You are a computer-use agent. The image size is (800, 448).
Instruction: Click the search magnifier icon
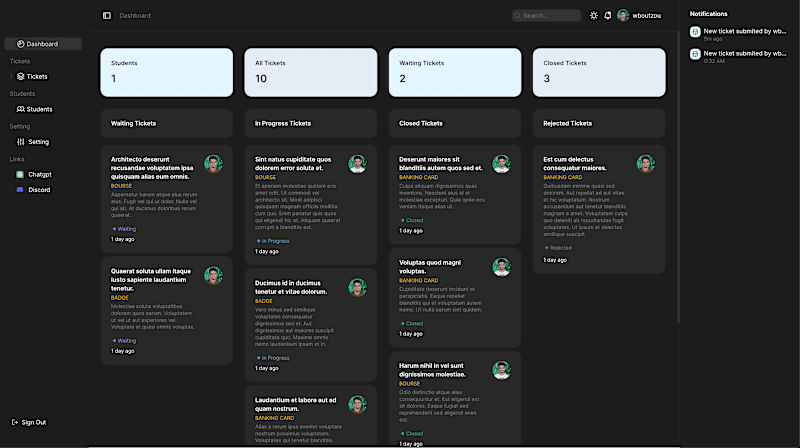(x=517, y=16)
